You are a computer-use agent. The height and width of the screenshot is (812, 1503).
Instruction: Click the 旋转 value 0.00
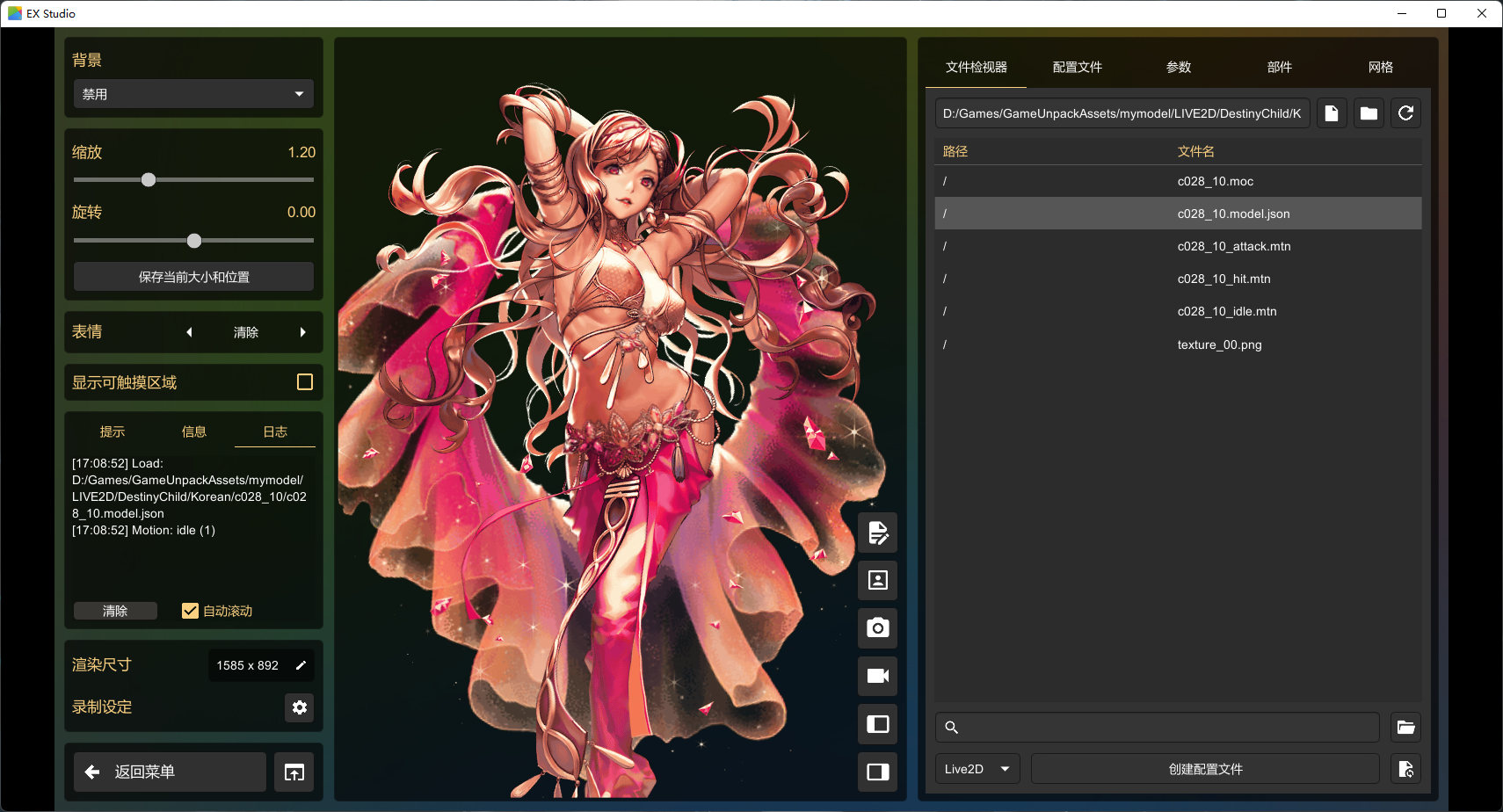[x=301, y=212]
